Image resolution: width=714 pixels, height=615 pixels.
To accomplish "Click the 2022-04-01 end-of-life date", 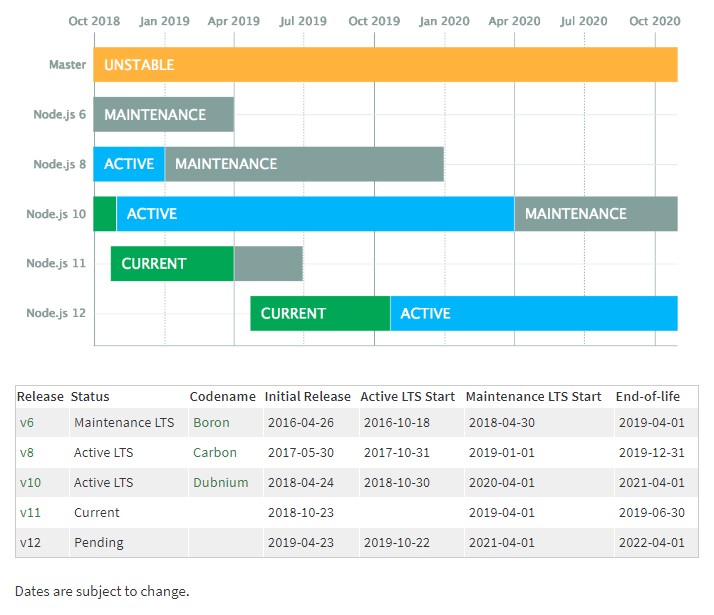I will click(x=652, y=543).
